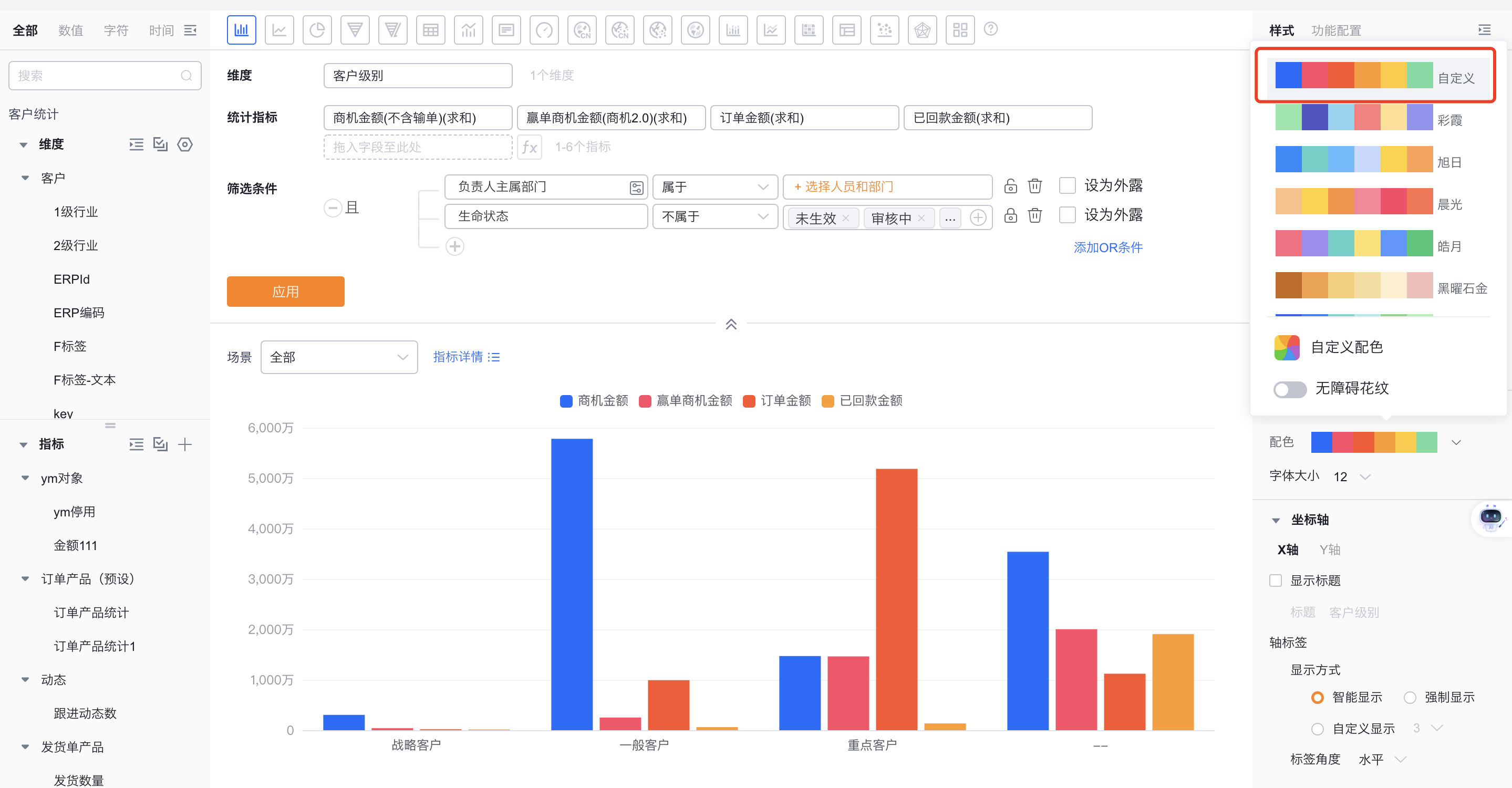The height and width of the screenshot is (788, 1512).
Task: Collapse the style panel with the top-right icon
Action: click(1484, 30)
